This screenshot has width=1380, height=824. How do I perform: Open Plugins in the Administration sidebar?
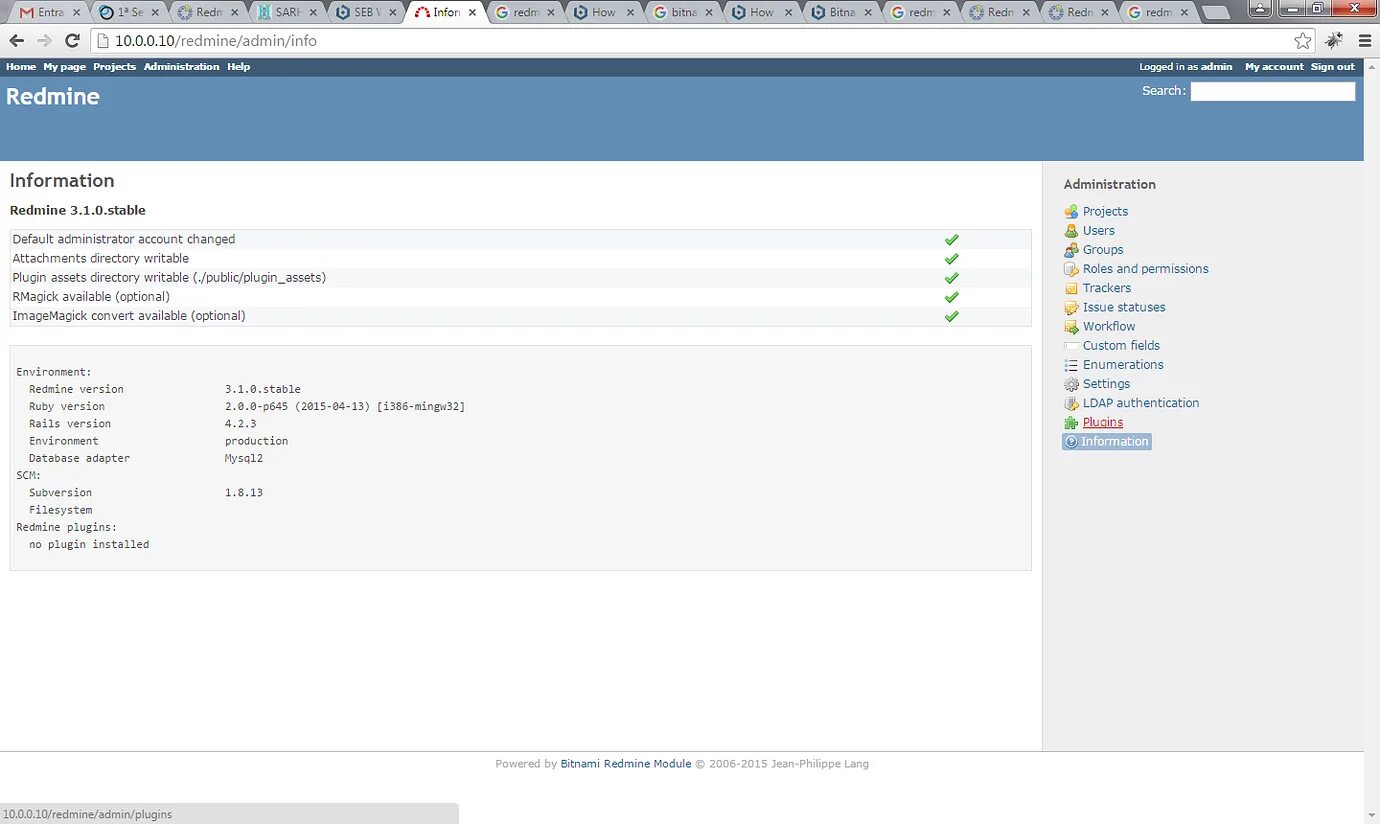[x=1103, y=422]
